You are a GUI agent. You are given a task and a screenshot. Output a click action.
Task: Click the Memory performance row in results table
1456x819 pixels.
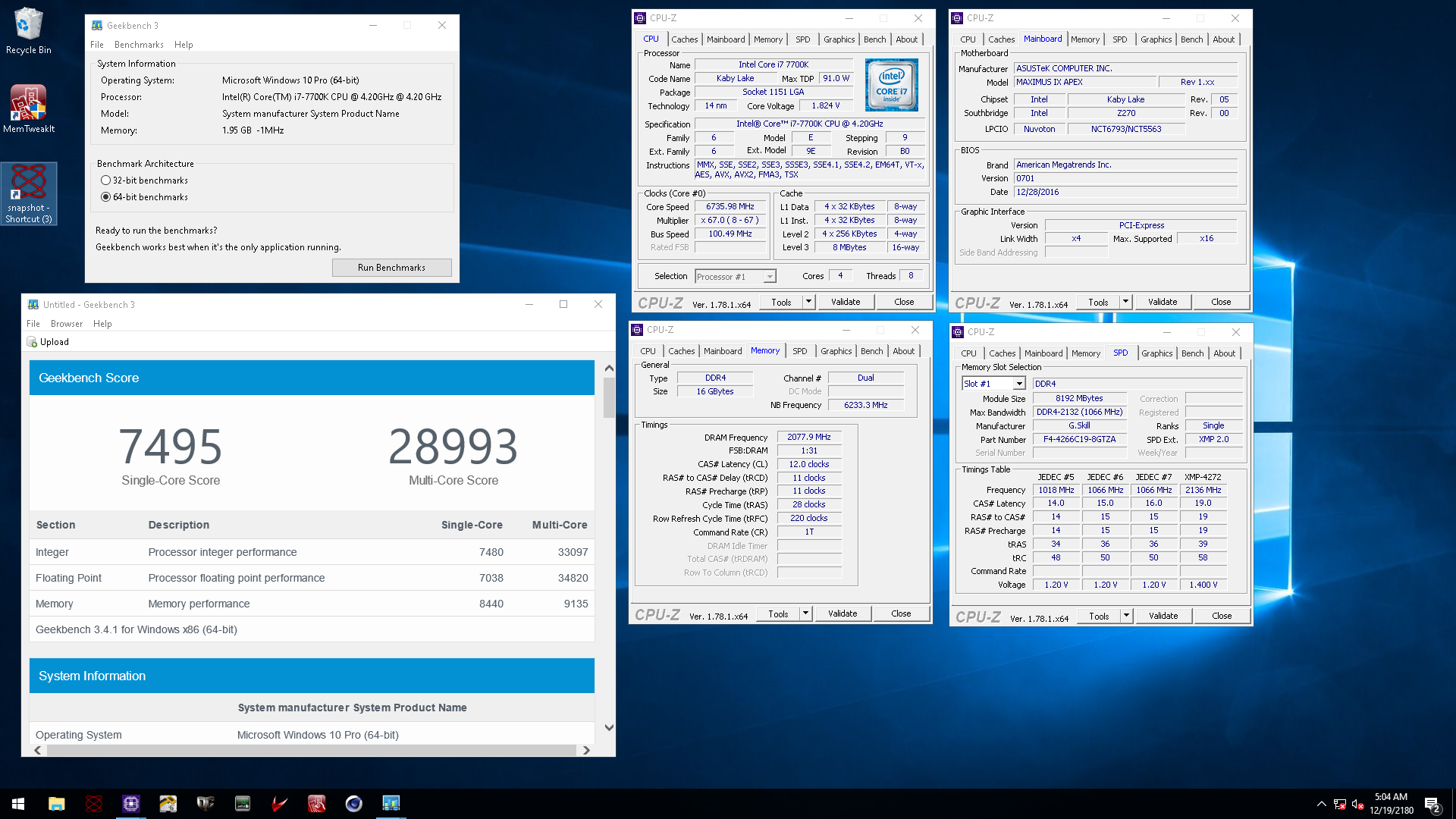click(x=312, y=604)
